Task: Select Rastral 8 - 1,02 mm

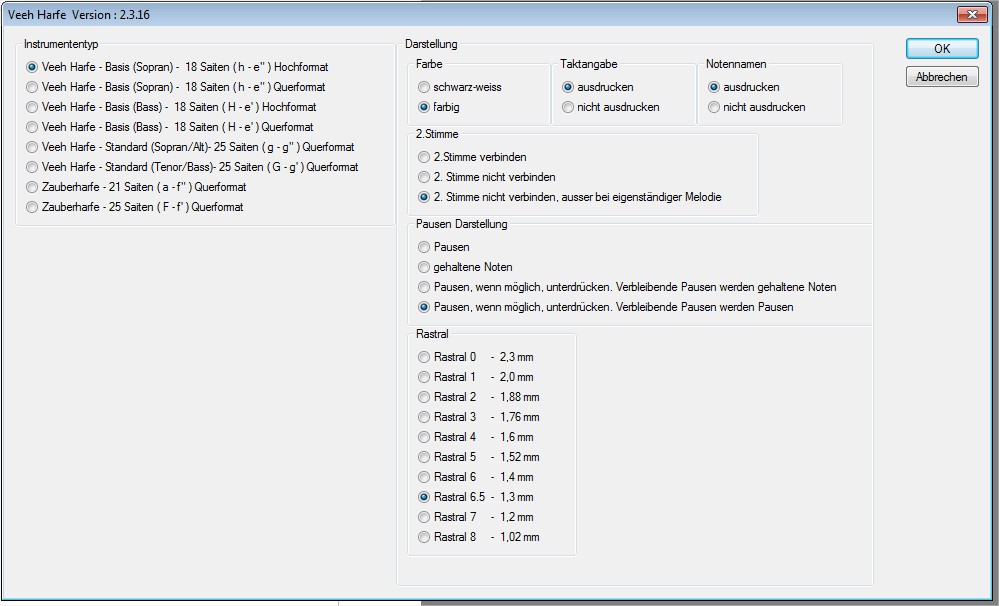Action: (x=425, y=537)
